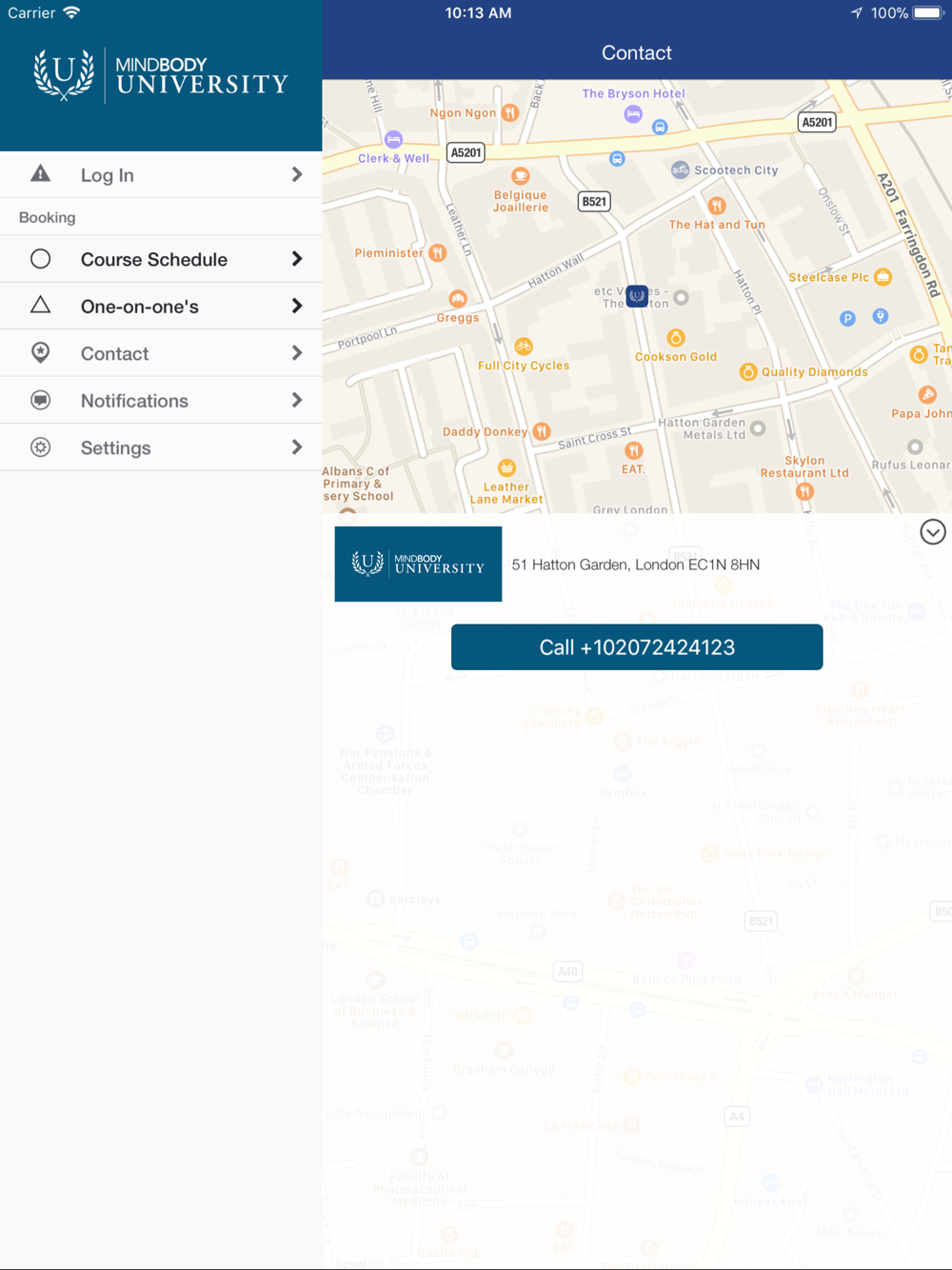Tap the Course Schedule circle icon

[40, 259]
